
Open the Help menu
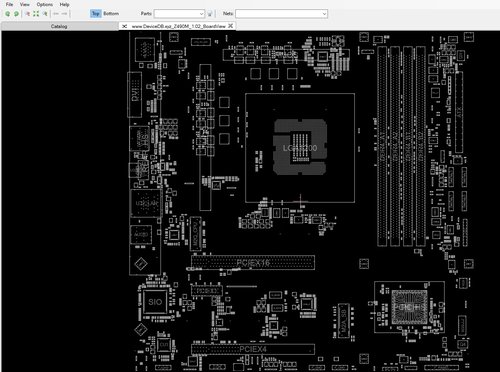[x=64, y=4]
